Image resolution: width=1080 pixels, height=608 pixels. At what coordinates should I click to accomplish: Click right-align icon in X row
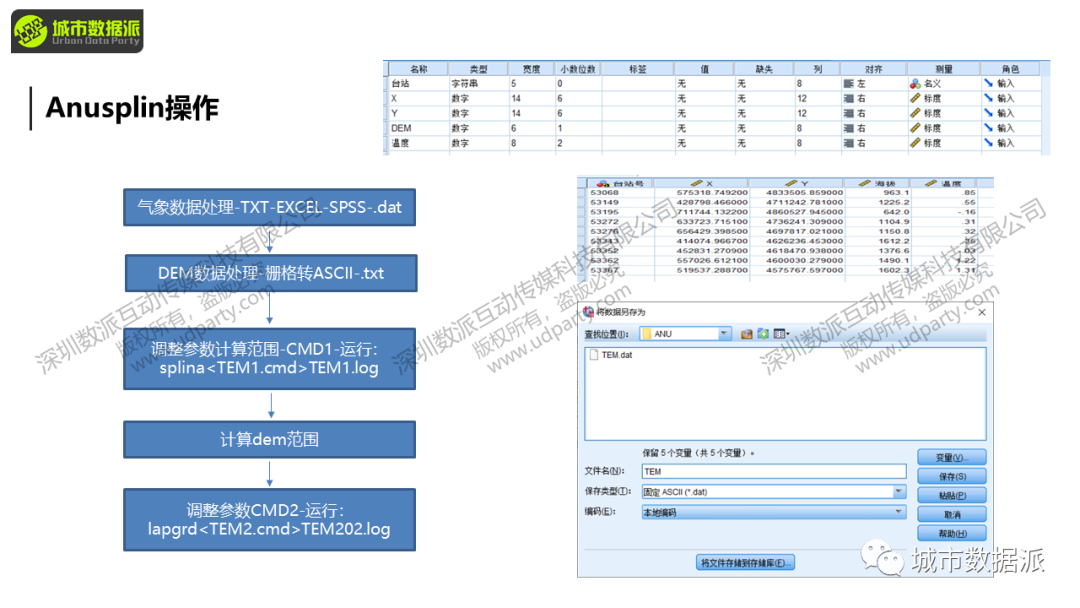[849, 98]
